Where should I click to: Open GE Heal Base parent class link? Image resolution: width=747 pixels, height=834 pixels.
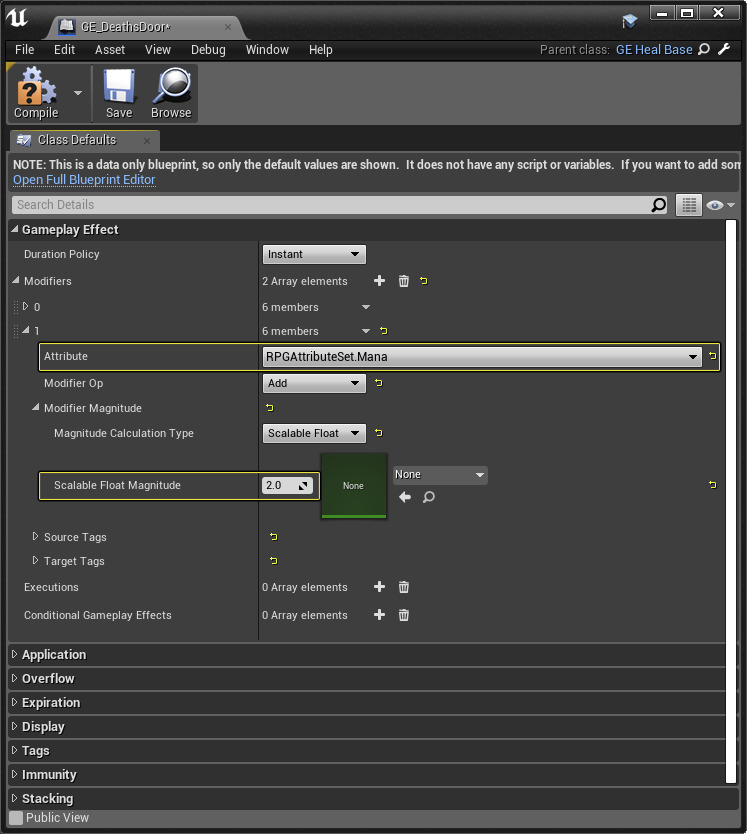tap(654, 49)
